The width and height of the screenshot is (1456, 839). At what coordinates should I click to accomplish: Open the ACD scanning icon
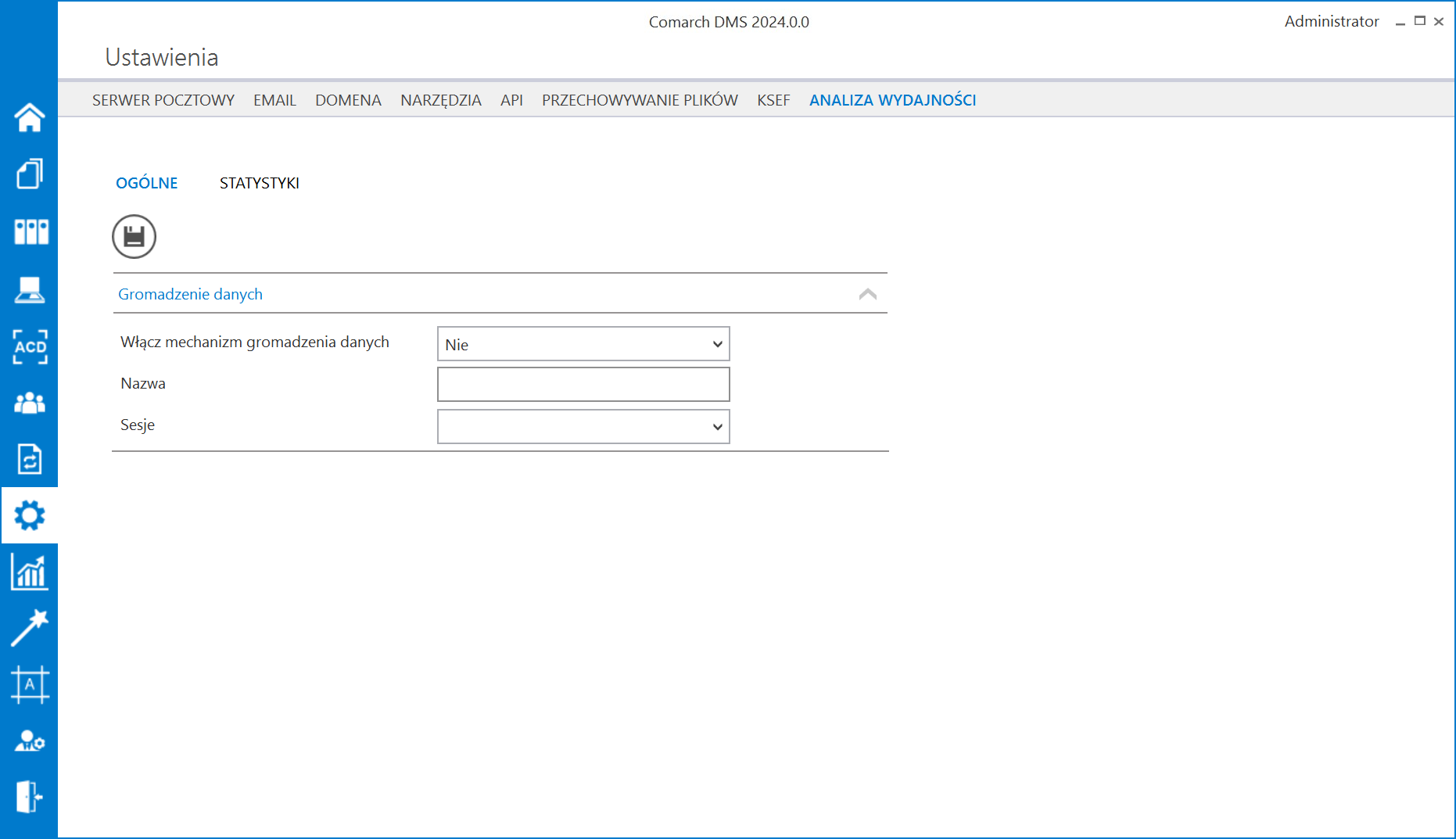click(30, 346)
